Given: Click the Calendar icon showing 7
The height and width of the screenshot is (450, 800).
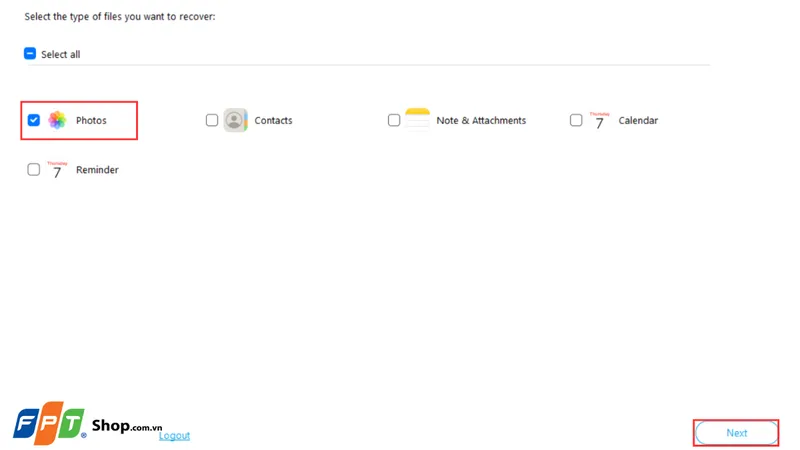Looking at the screenshot, I should click(599, 121).
